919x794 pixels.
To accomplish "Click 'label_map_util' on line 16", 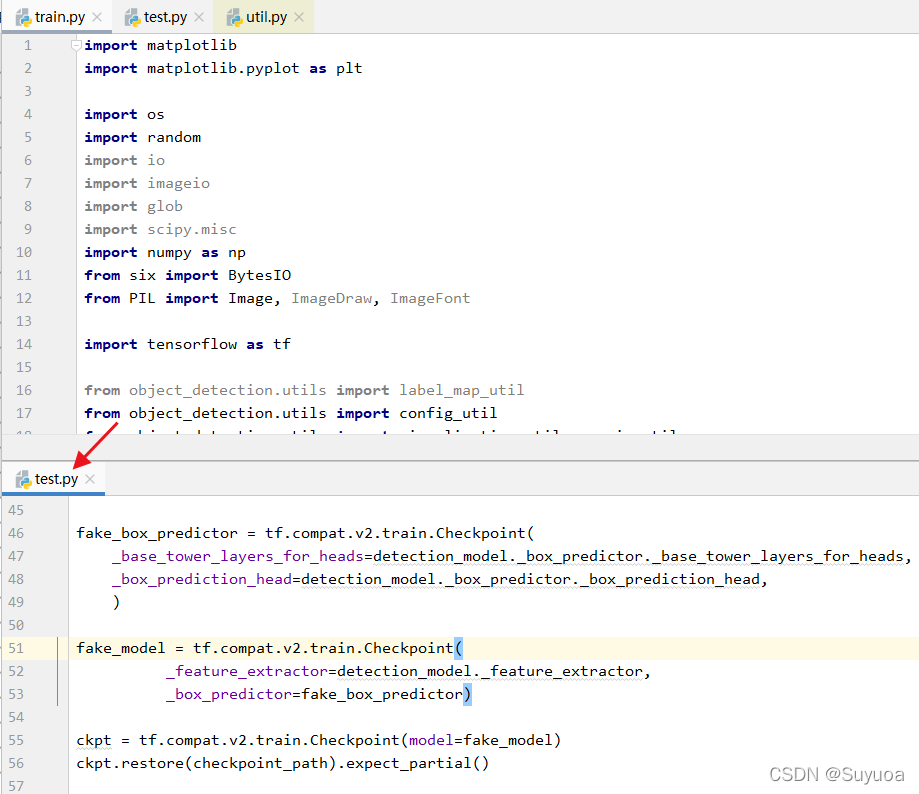I will coord(462,390).
